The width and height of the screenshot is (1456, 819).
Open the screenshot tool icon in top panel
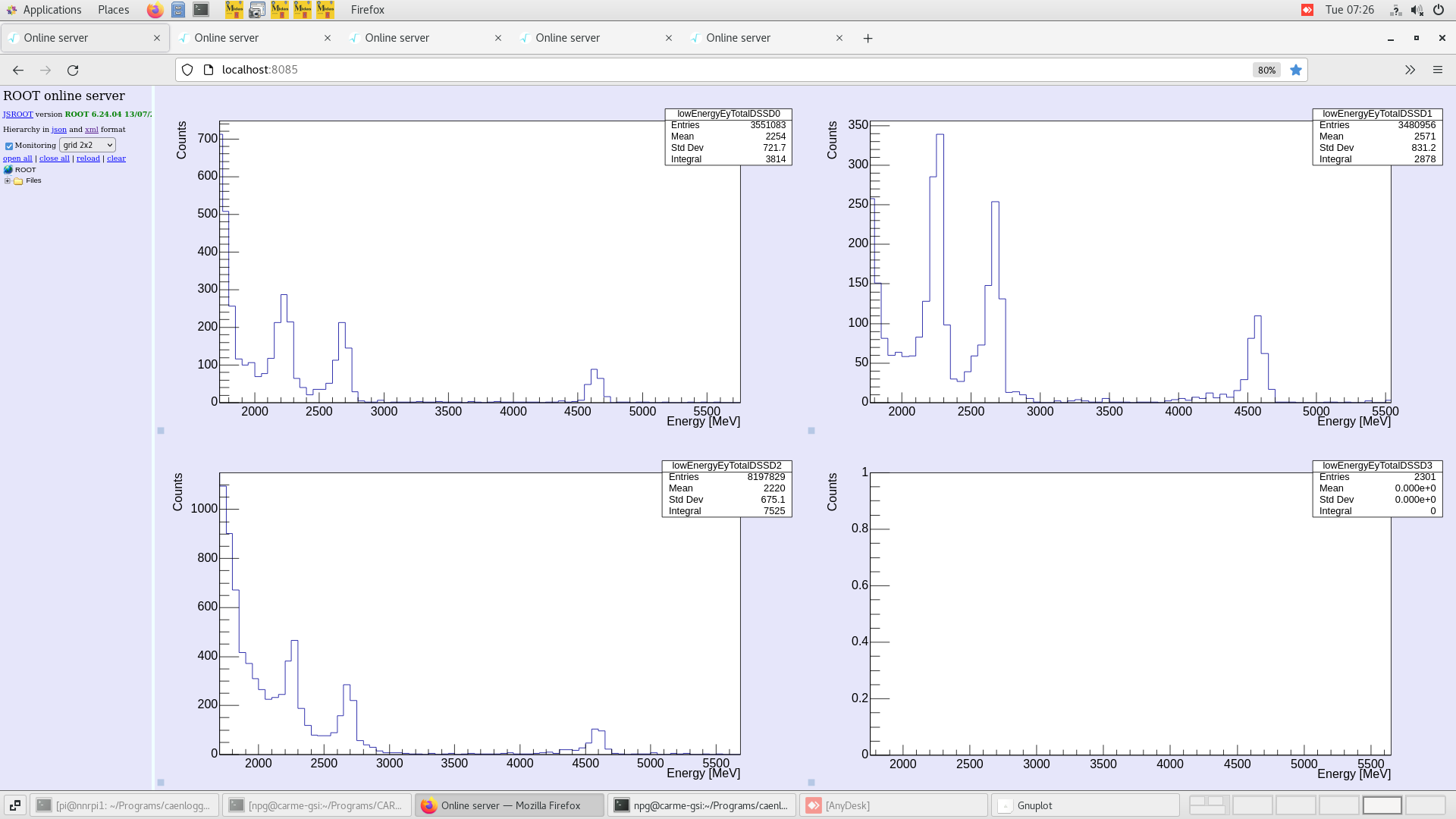pyautogui.click(x=257, y=10)
